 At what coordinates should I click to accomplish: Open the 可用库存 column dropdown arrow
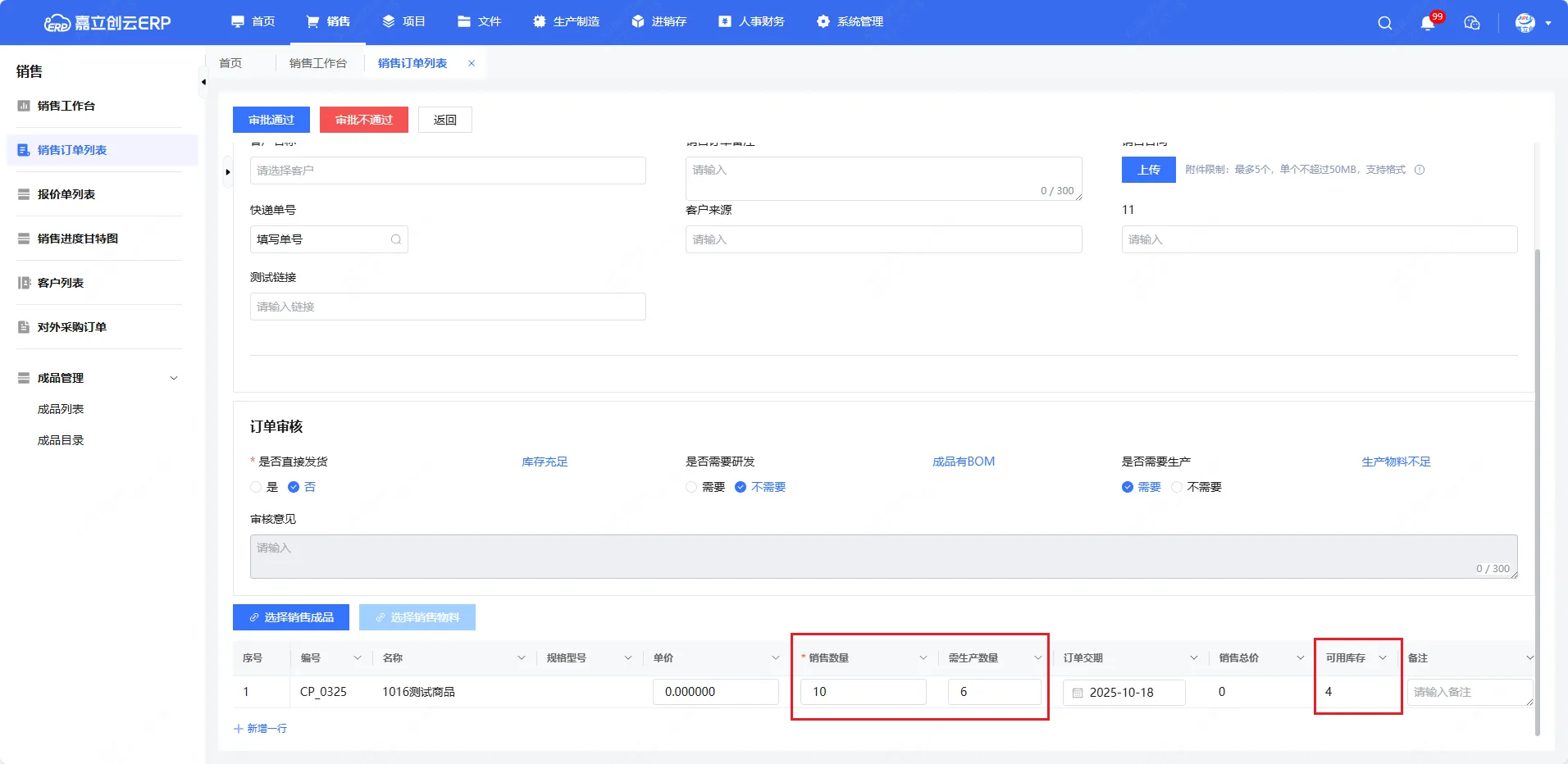(1383, 657)
